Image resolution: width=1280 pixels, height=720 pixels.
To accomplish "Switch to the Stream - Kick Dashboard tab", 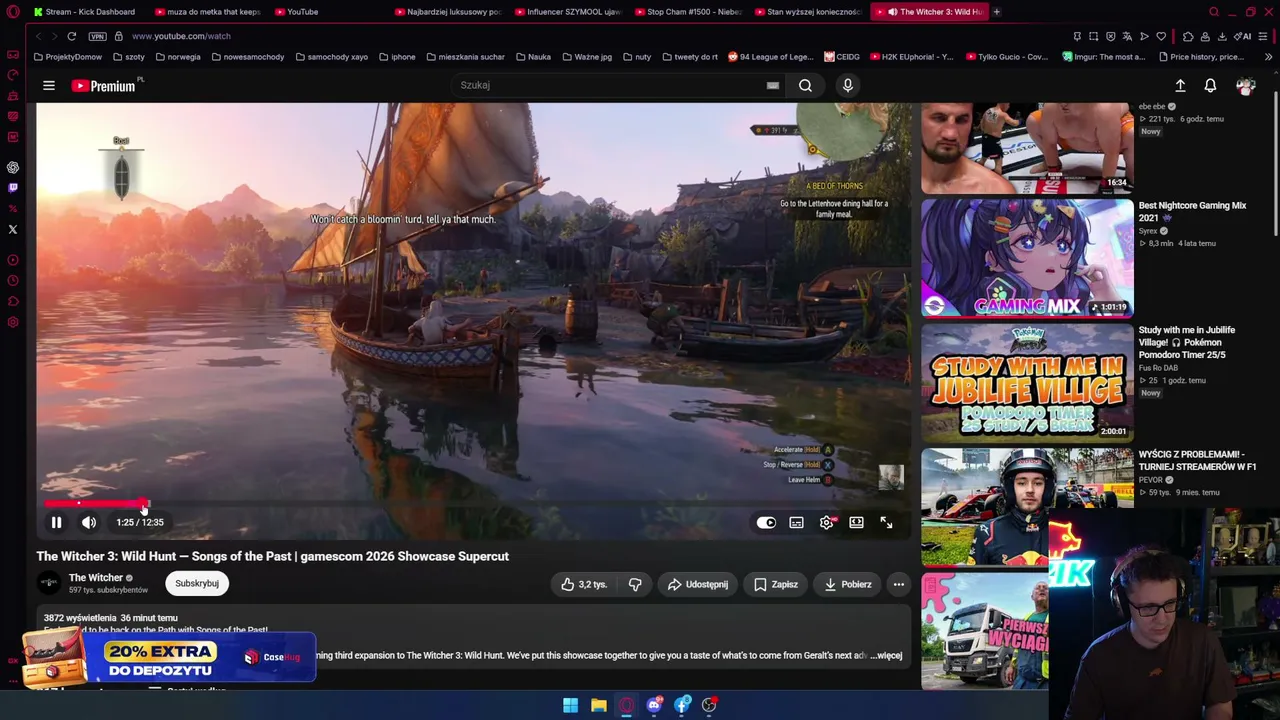I will point(84,12).
